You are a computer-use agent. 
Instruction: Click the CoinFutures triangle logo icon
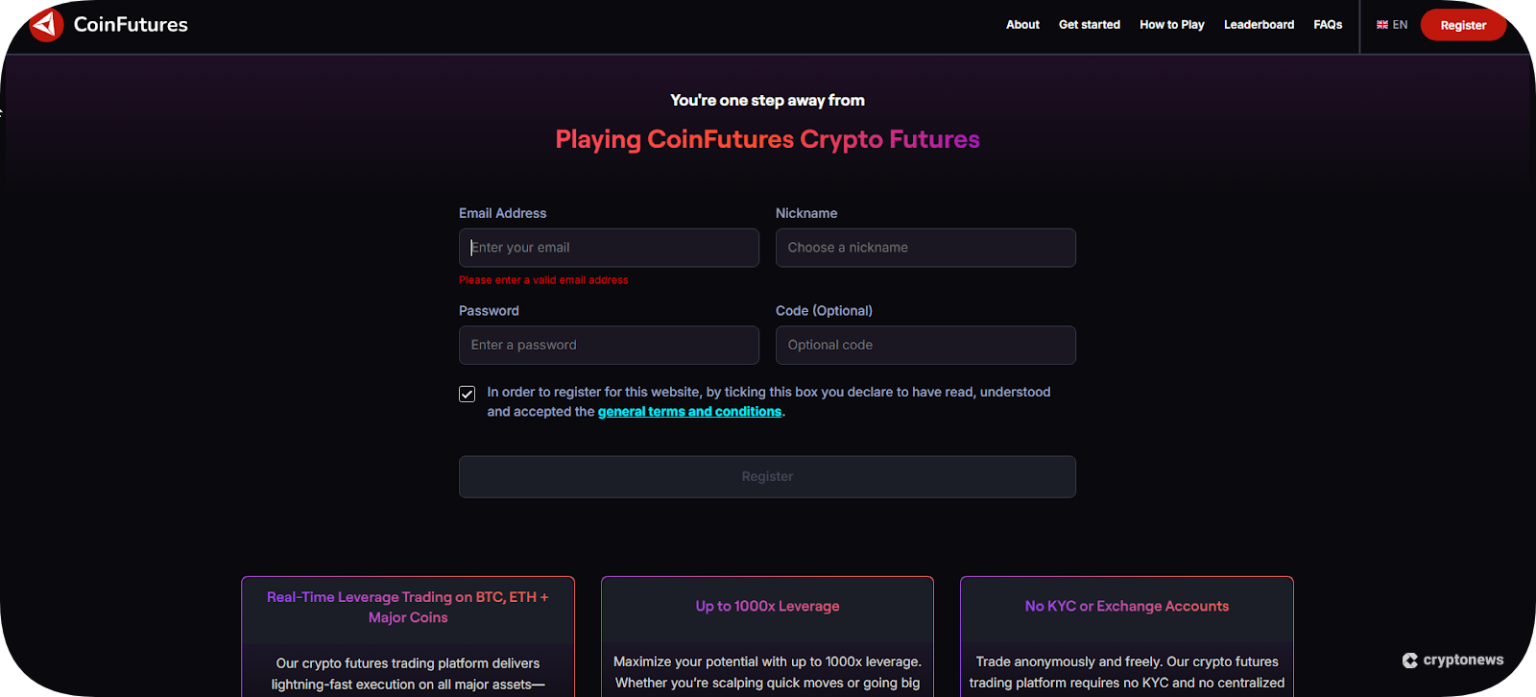pos(45,24)
